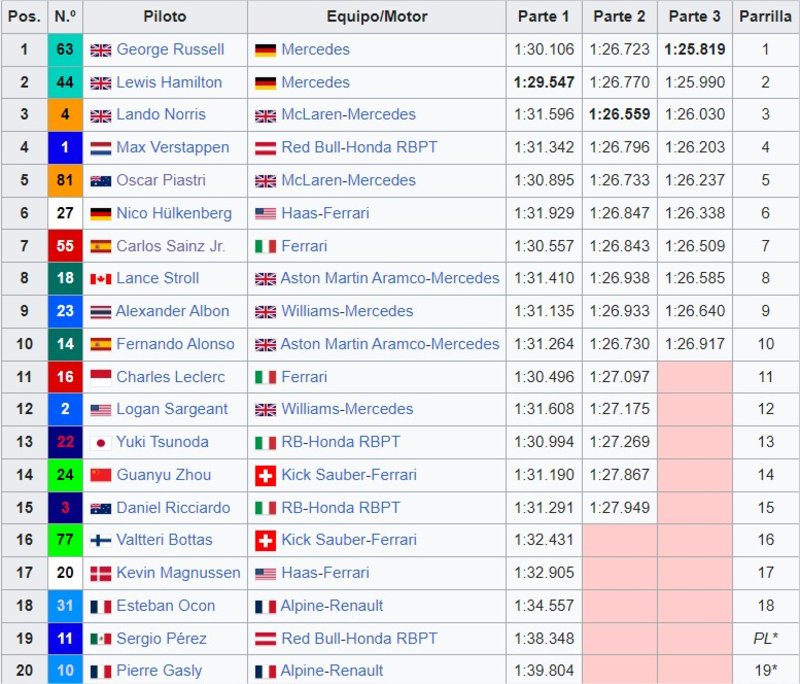The image size is (800, 684).
Task: Click the Dutch flag next to Max Verstappen
Action: 101,148
